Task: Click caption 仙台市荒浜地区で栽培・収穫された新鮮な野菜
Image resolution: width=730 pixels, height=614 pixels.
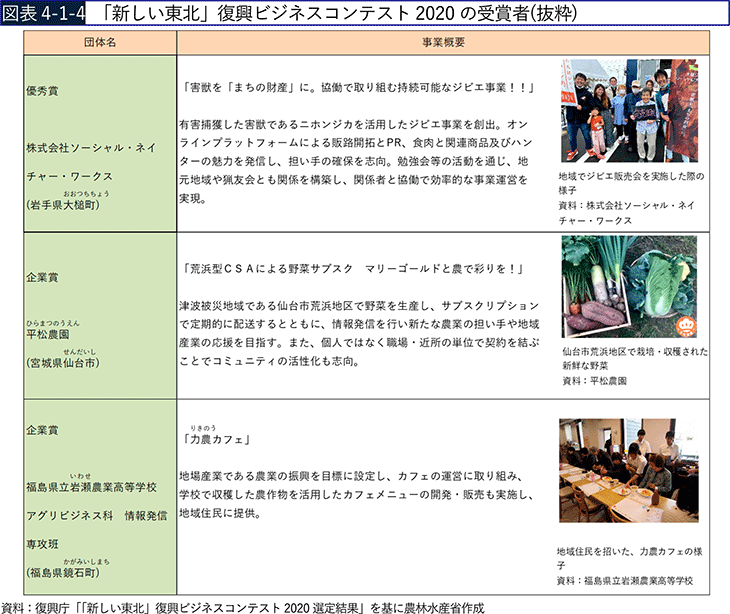Action: [x=635, y=358]
